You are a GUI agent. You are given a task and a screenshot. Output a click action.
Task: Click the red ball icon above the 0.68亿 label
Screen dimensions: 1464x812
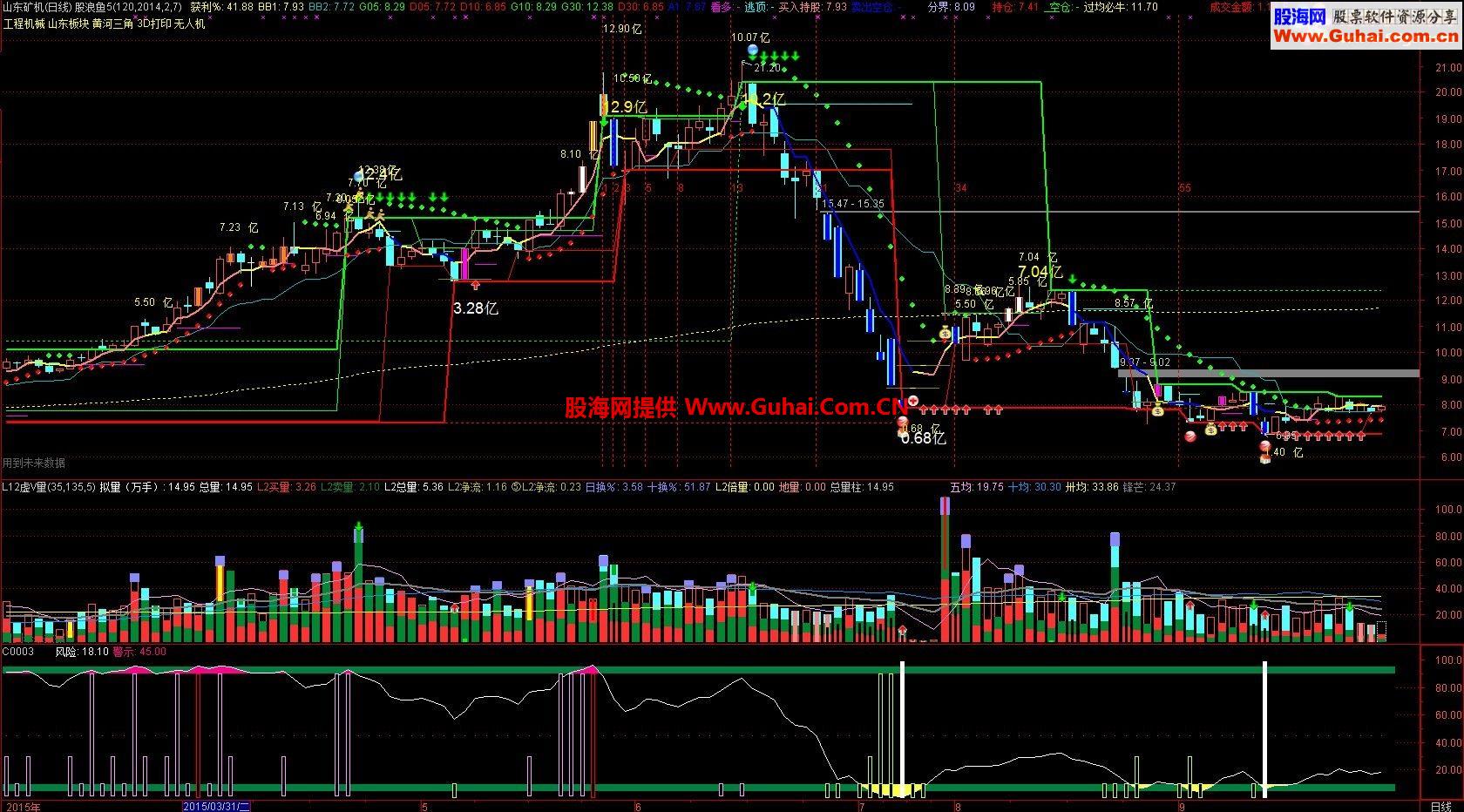[902, 422]
